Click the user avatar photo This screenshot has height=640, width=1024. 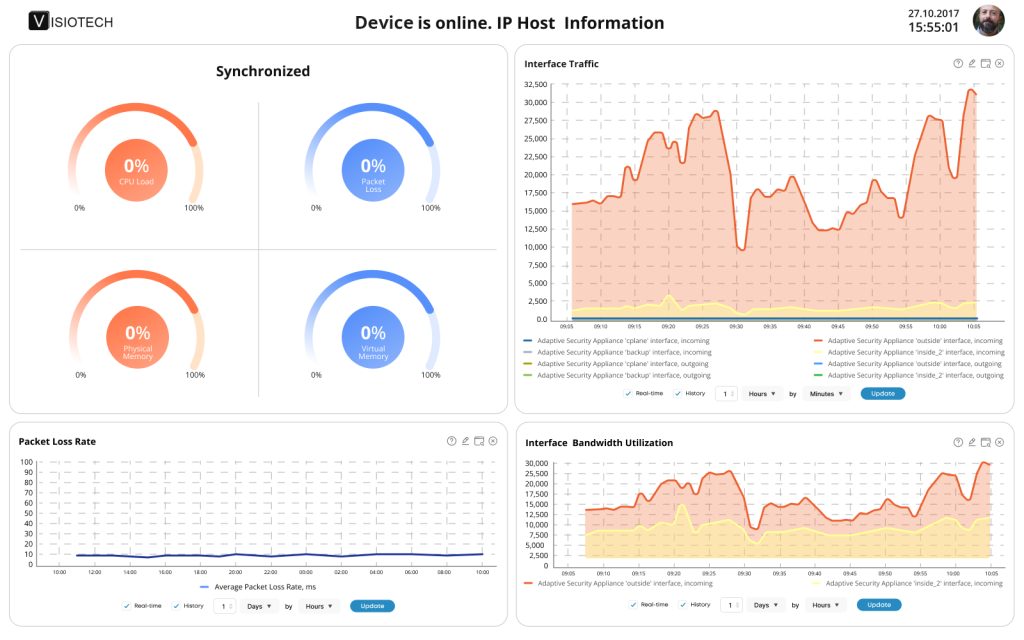[x=987, y=21]
